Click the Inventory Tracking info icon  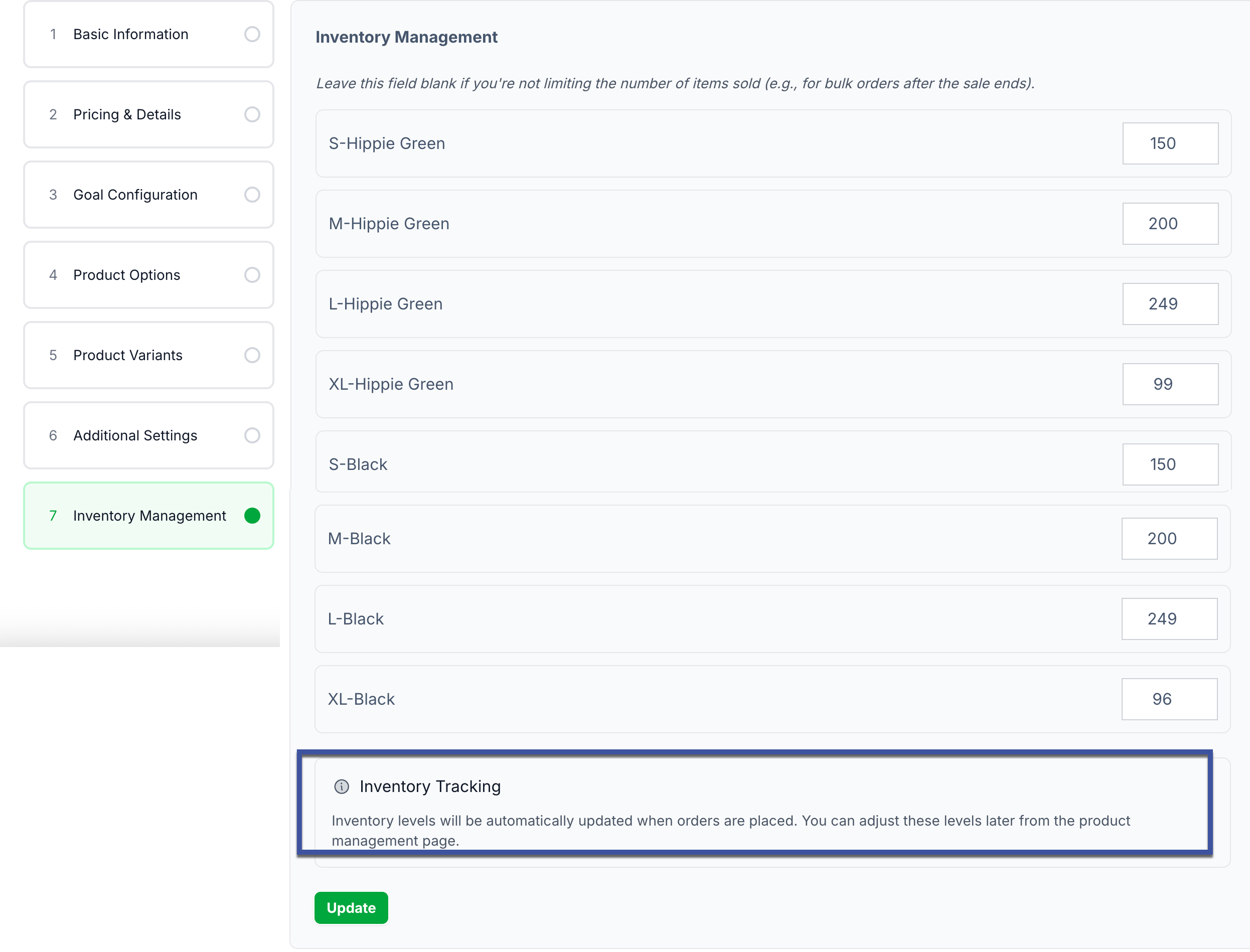[x=341, y=786]
